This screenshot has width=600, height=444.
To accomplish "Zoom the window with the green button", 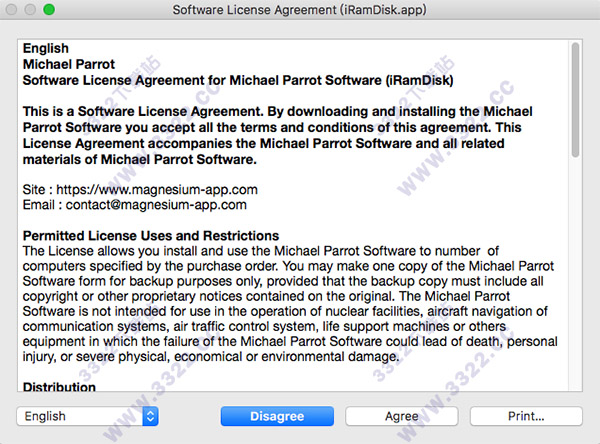I will coord(48,10).
